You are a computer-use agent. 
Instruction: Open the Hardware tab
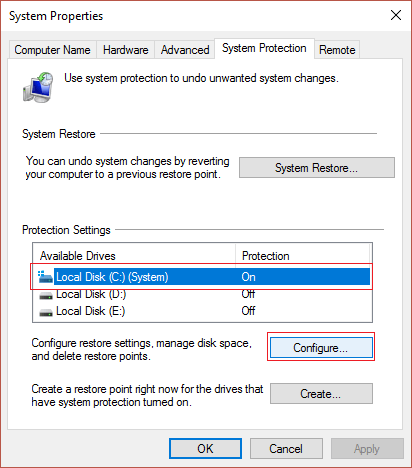click(125, 50)
